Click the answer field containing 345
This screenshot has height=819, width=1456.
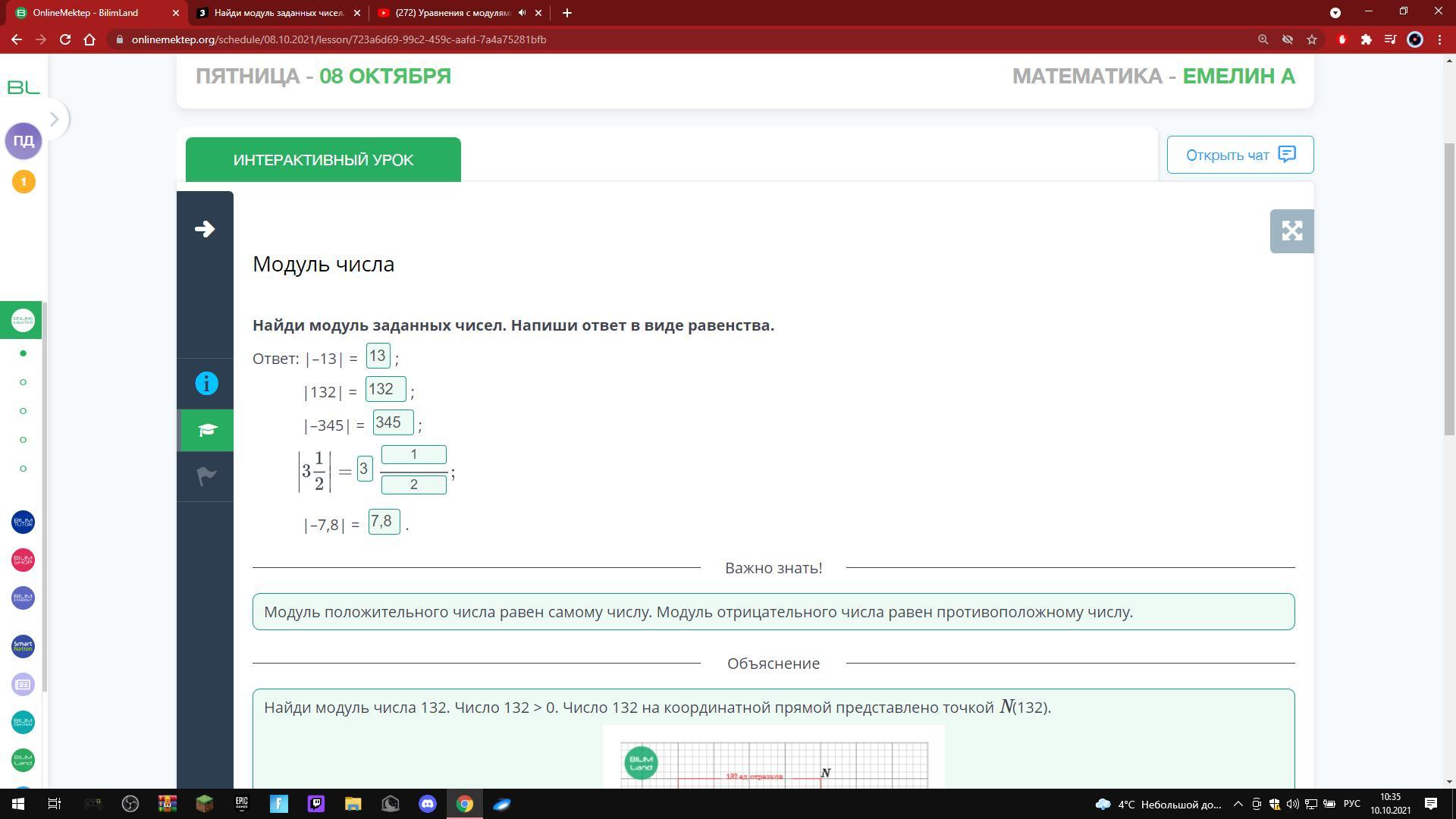click(393, 423)
